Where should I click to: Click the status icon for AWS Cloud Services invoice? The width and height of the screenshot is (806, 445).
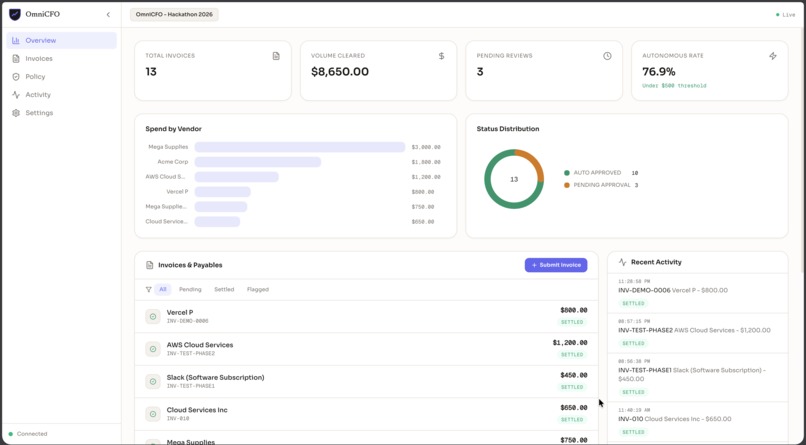[x=153, y=349]
